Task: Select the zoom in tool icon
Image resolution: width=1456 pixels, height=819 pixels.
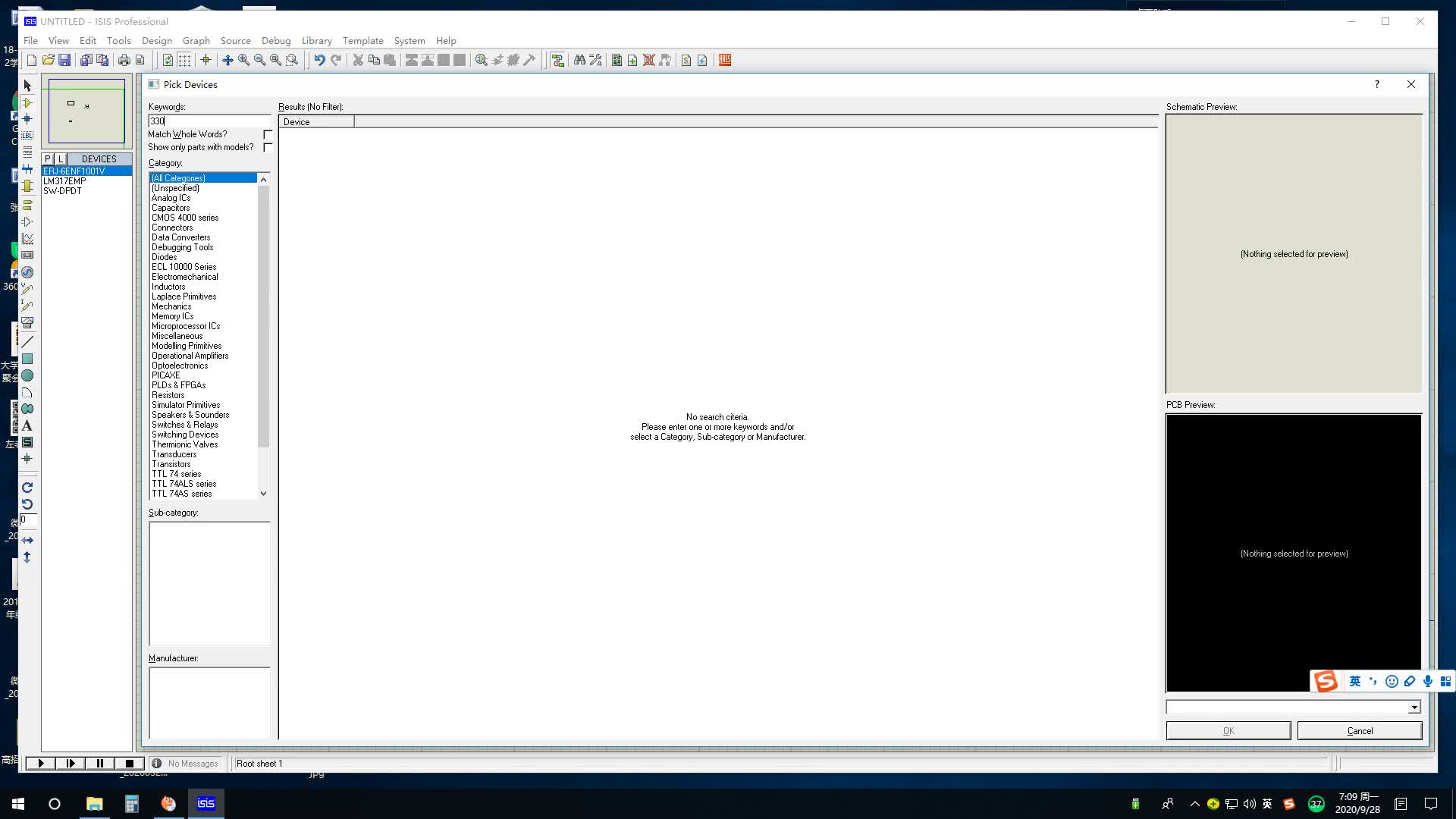Action: 243,60
